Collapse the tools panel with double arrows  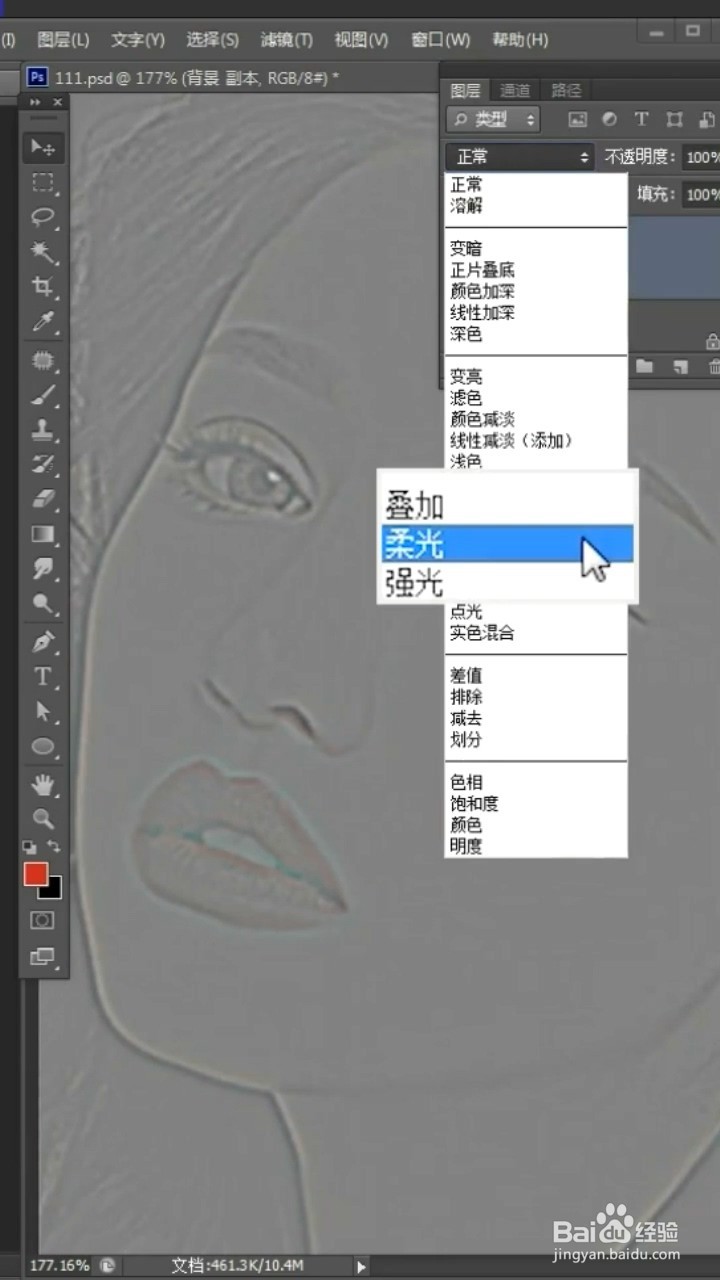(35, 102)
